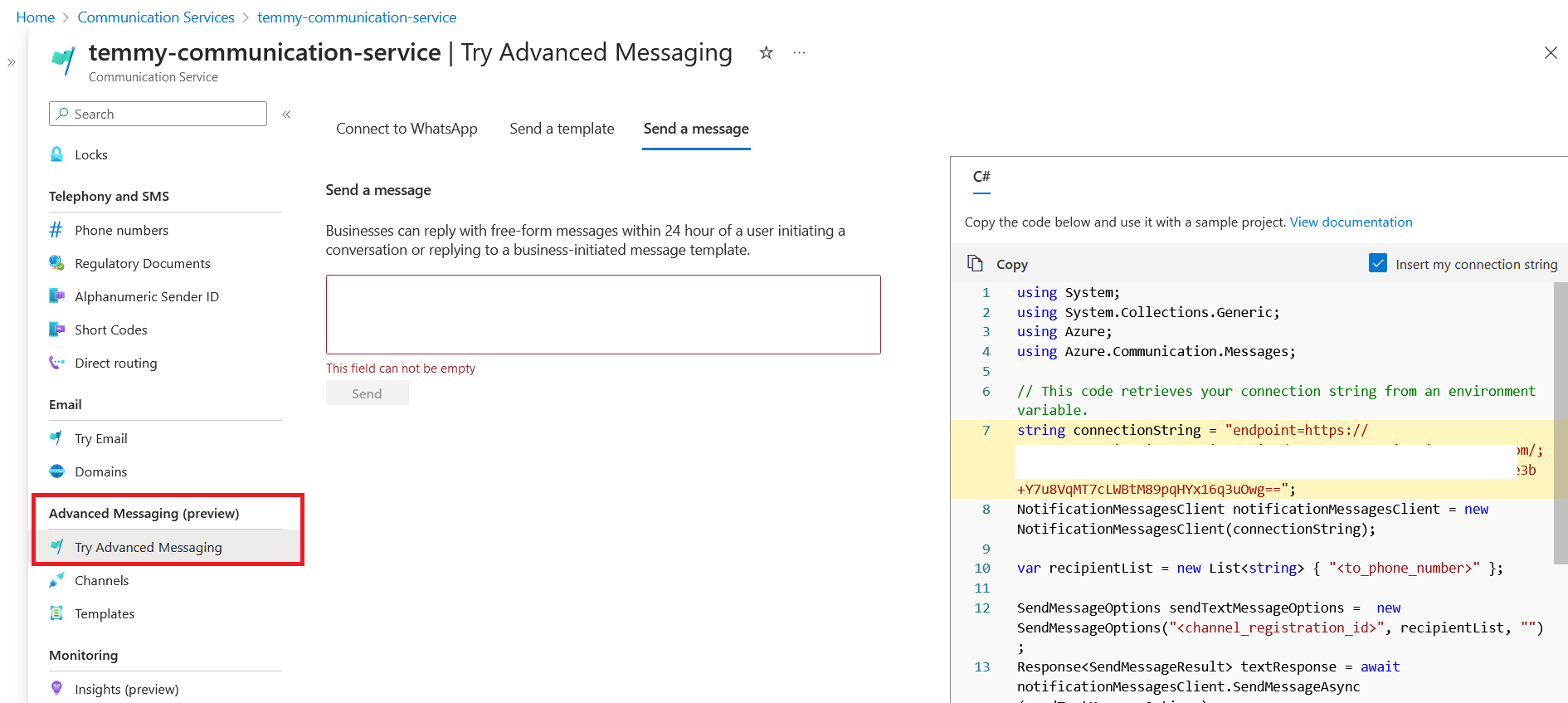Open temmy-communication-service breadcrumb link
The height and width of the screenshot is (703, 1568).
[x=357, y=17]
